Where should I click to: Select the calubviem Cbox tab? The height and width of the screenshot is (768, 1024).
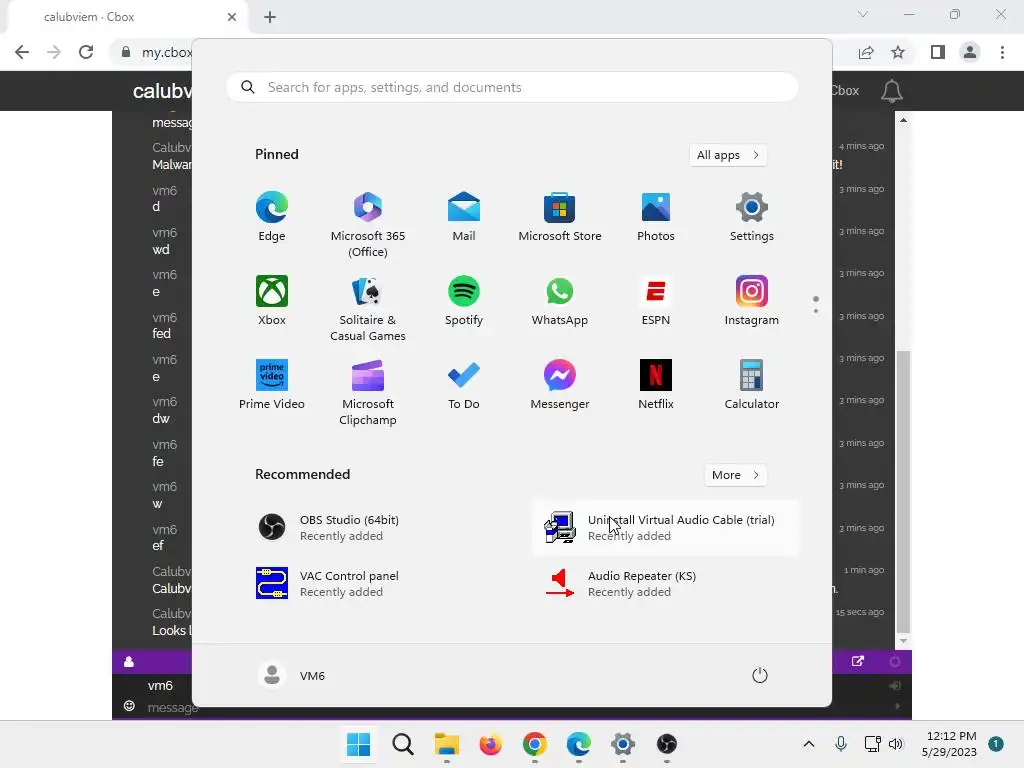[x=127, y=17]
